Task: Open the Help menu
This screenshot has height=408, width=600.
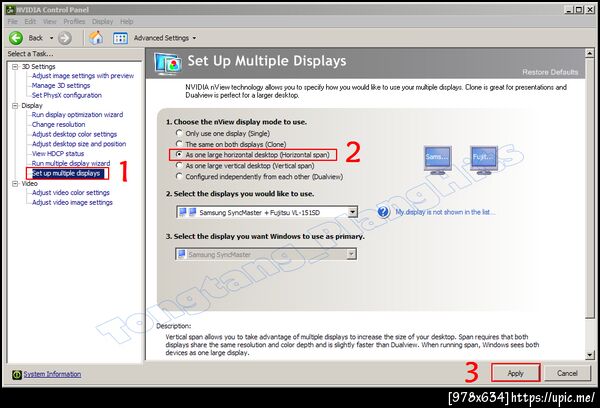Action: coord(127,21)
